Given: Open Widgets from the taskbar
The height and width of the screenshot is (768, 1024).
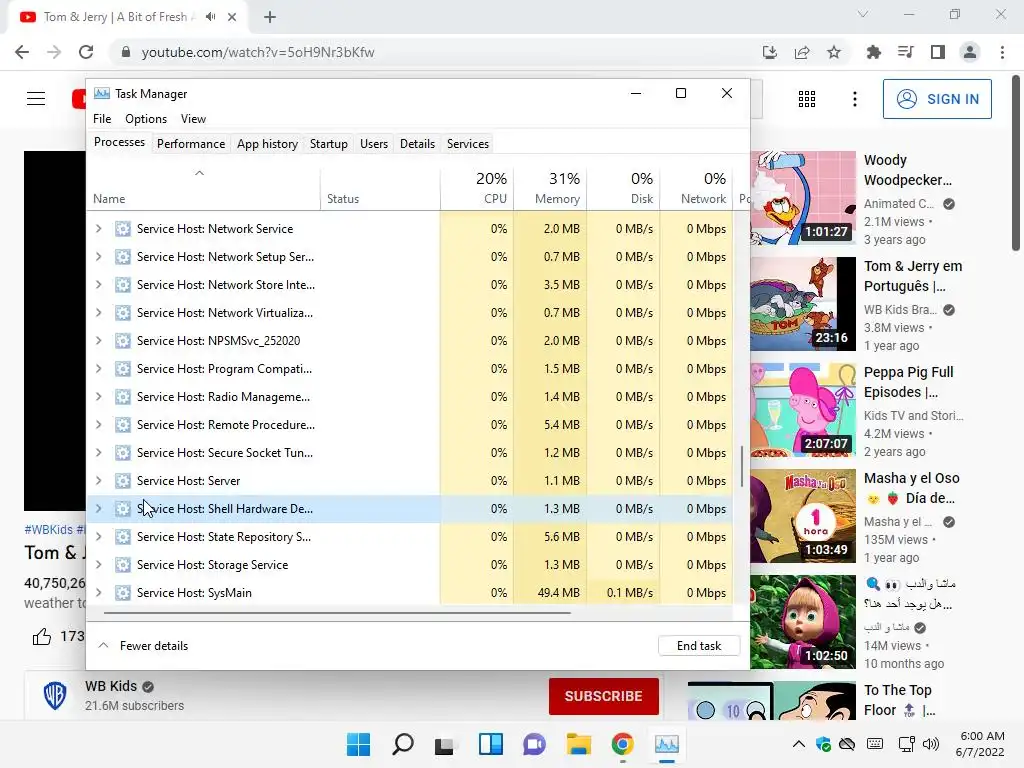Looking at the screenshot, I should 490,744.
